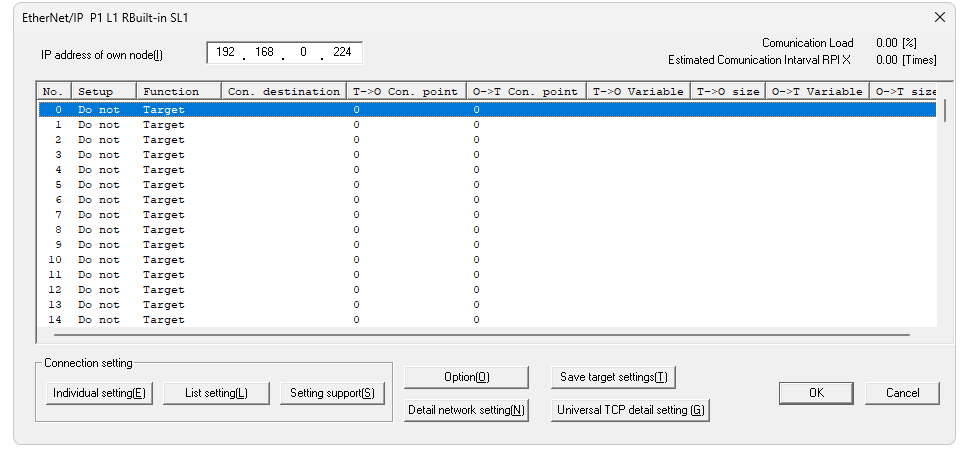Screen dimensions: 974x468
Task: Click the Individual setting(E) button
Action: [x=99, y=393]
